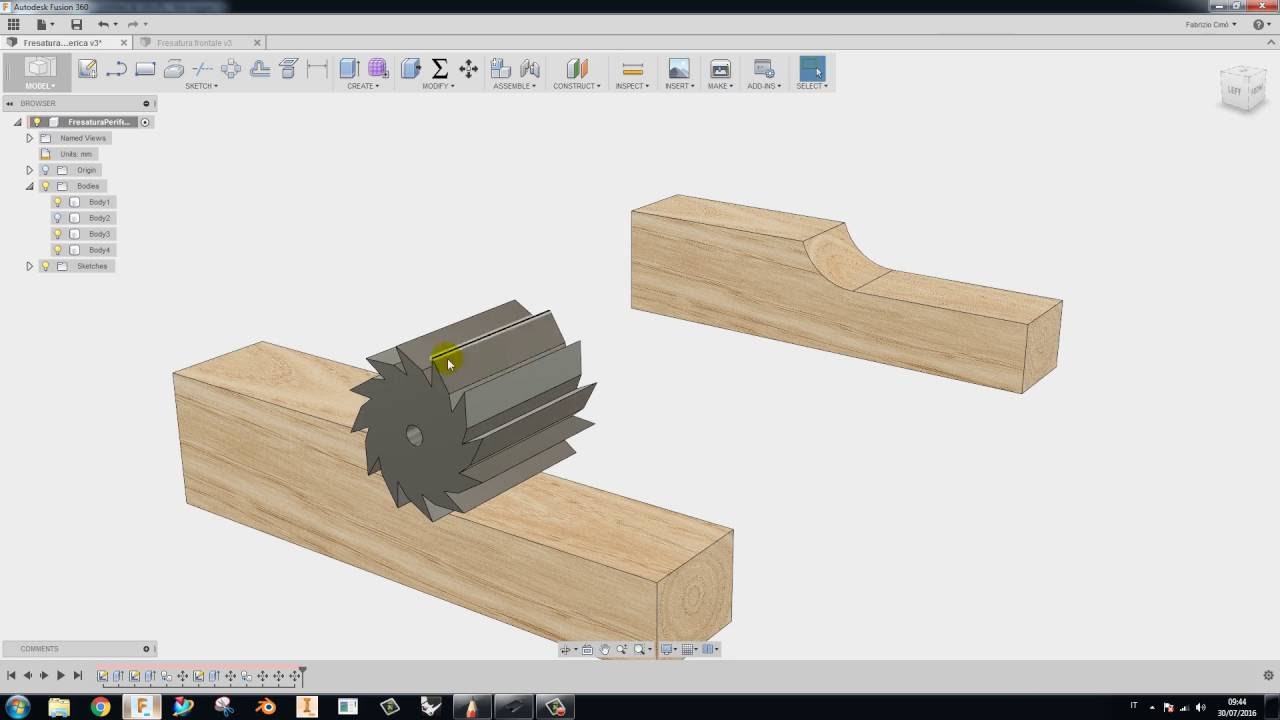
Task: Toggle visibility bulb of Body2
Action: pos(58,218)
